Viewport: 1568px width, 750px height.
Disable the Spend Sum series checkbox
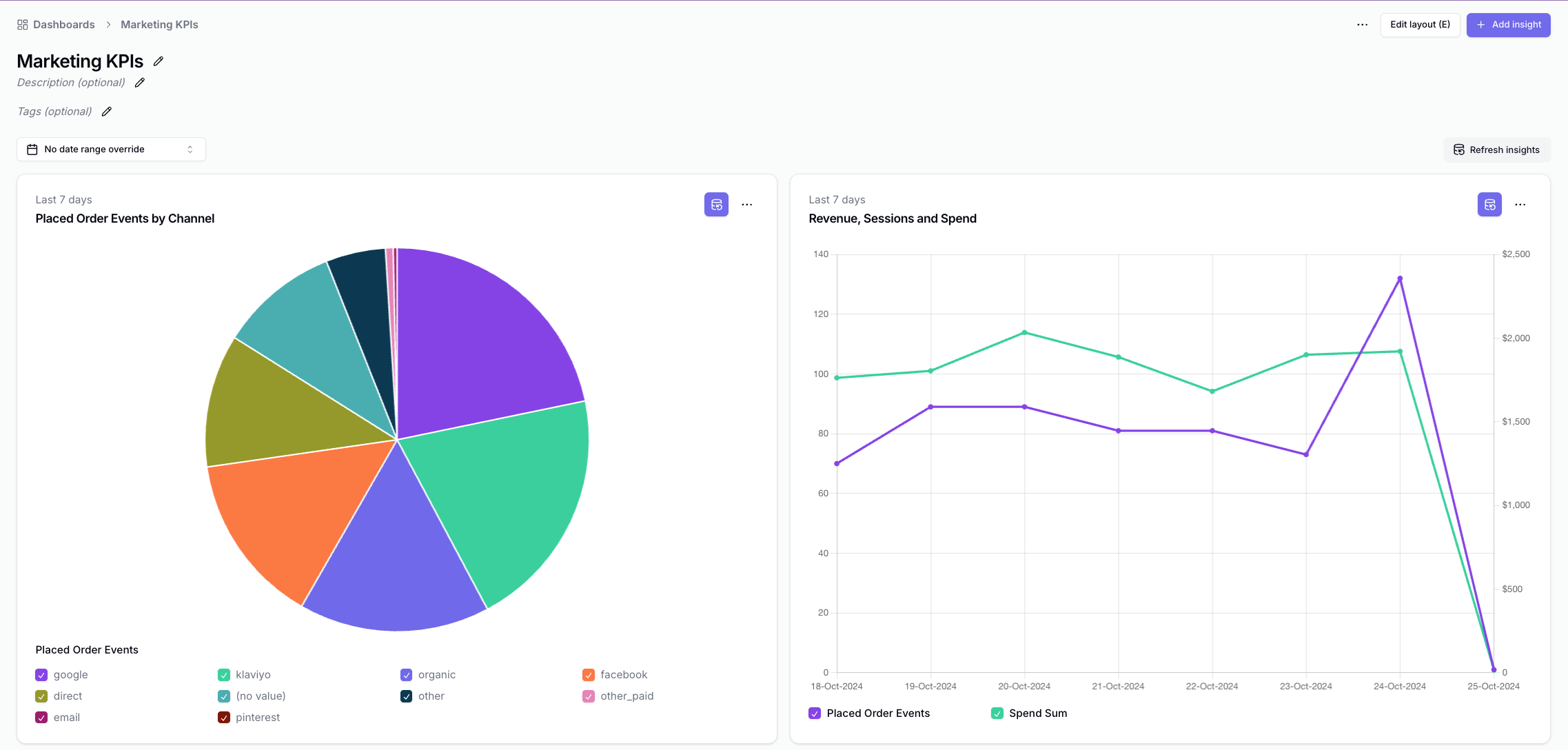point(997,713)
